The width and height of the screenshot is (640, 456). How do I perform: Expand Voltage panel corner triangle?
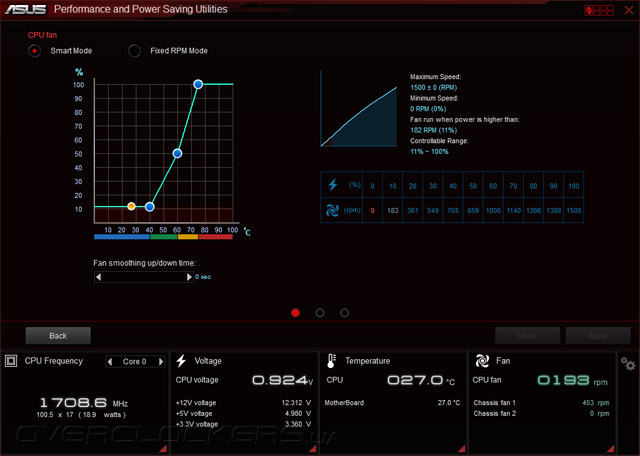[x=313, y=449]
